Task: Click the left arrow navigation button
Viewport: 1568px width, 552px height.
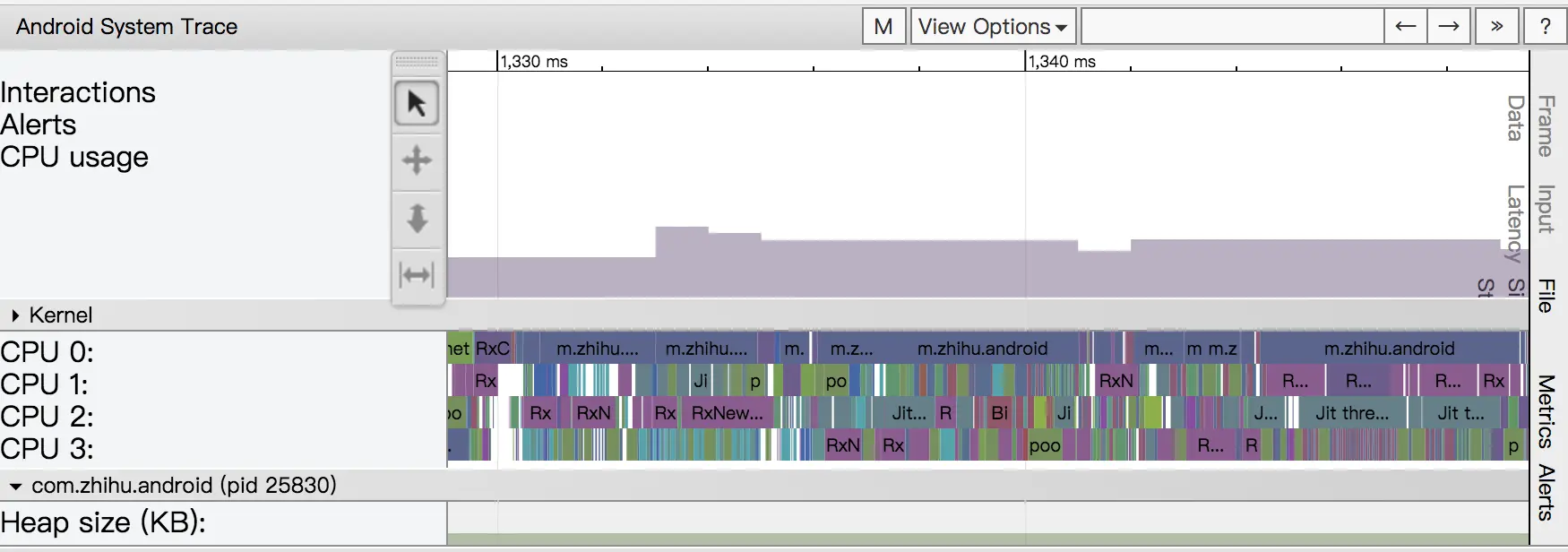Action: click(1406, 26)
